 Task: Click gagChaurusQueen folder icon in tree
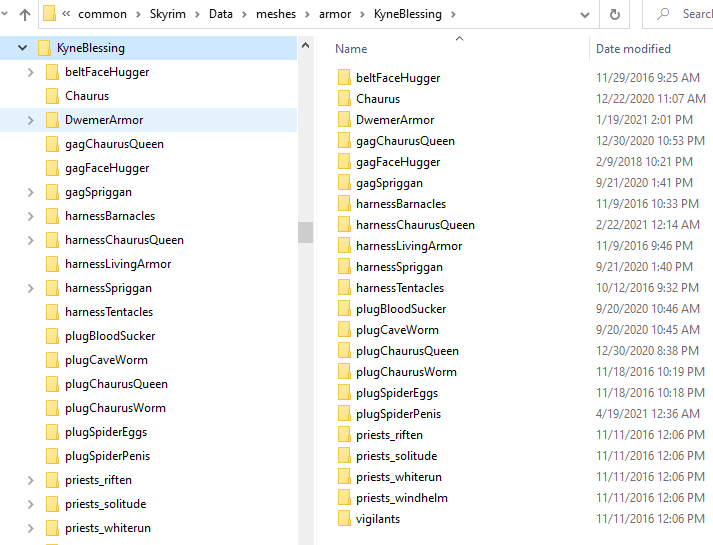52,144
